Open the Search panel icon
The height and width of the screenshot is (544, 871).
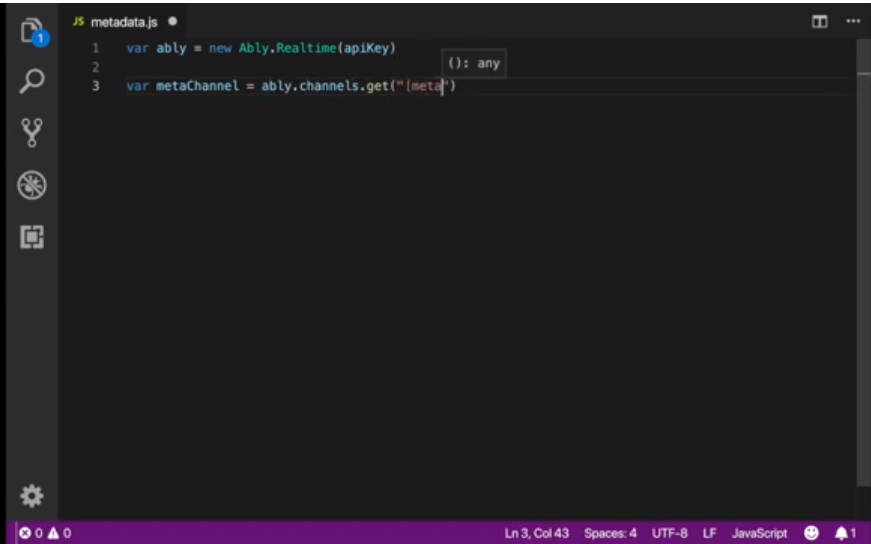(32, 81)
